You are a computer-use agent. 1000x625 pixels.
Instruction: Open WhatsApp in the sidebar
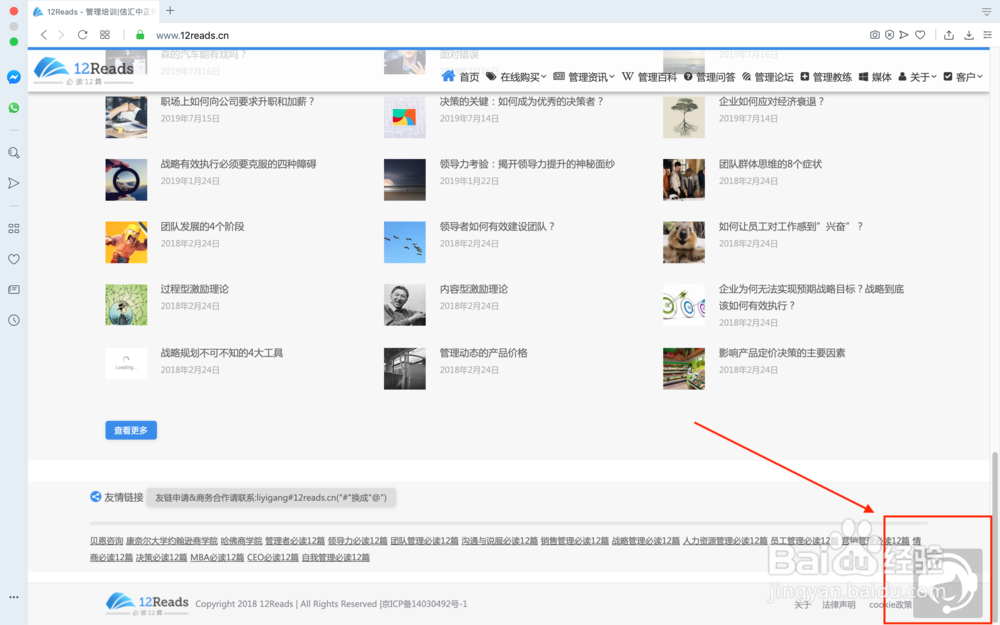[x=13, y=108]
